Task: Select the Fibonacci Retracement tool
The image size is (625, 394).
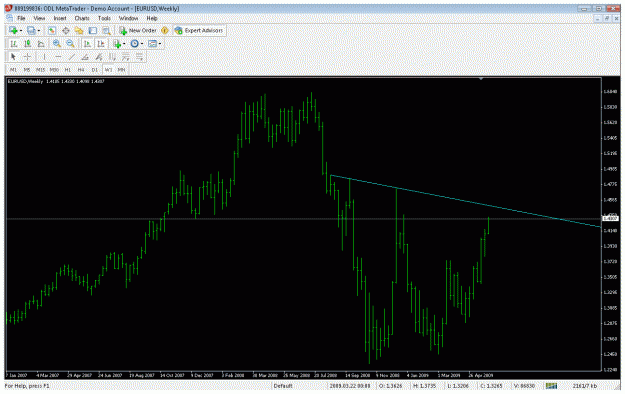Action: click(x=126, y=57)
